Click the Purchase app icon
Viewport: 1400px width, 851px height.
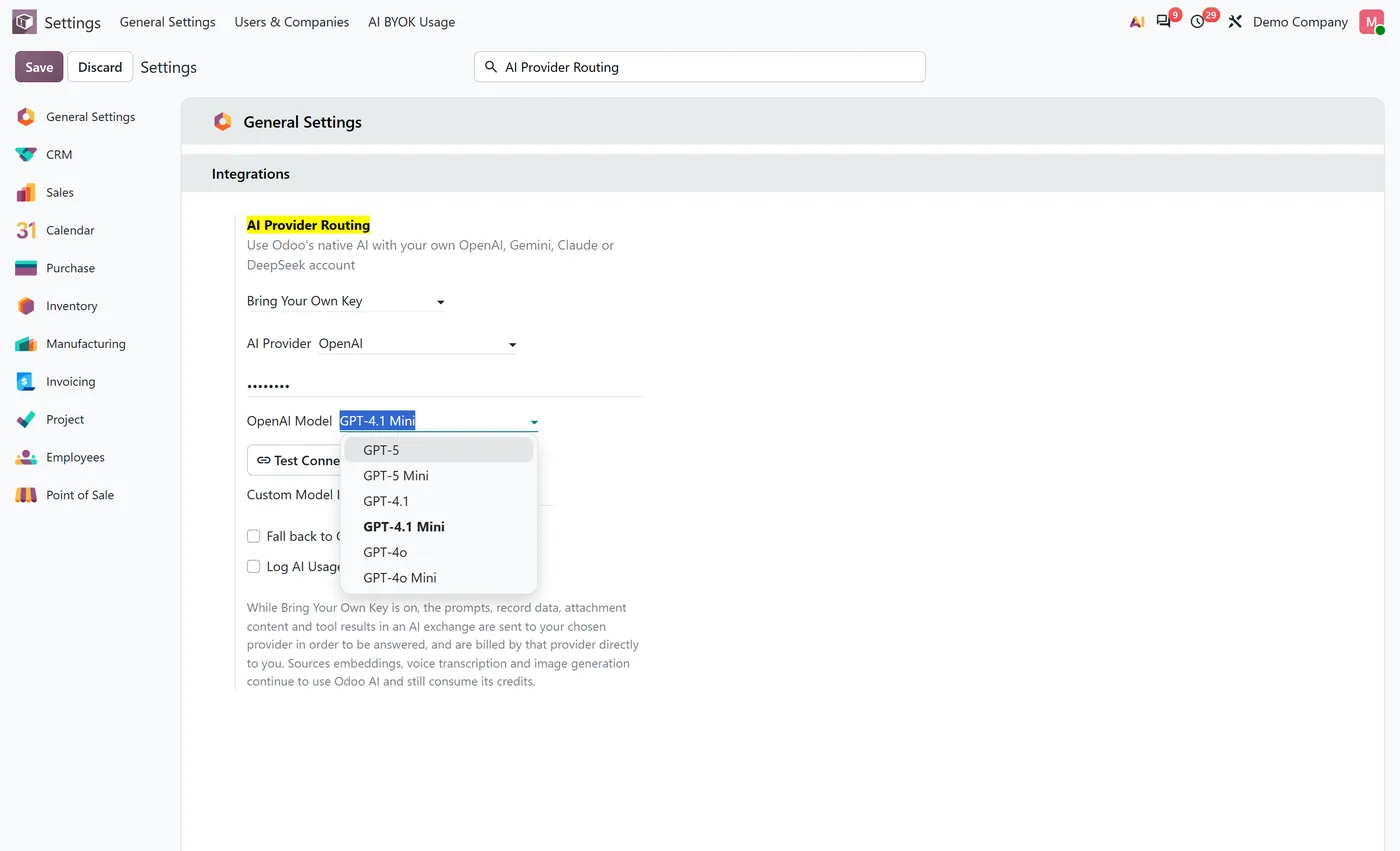pos(26,268)
